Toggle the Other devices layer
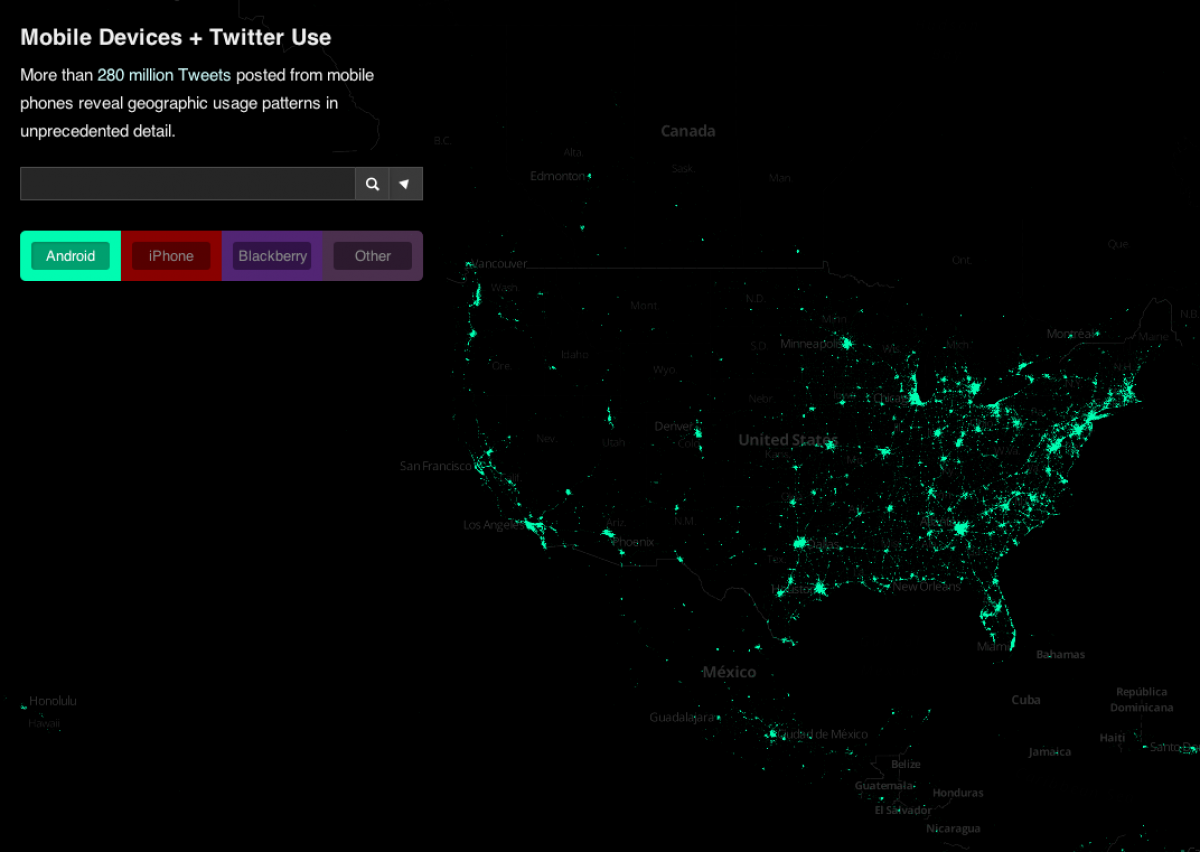 [x=373, y=256]
